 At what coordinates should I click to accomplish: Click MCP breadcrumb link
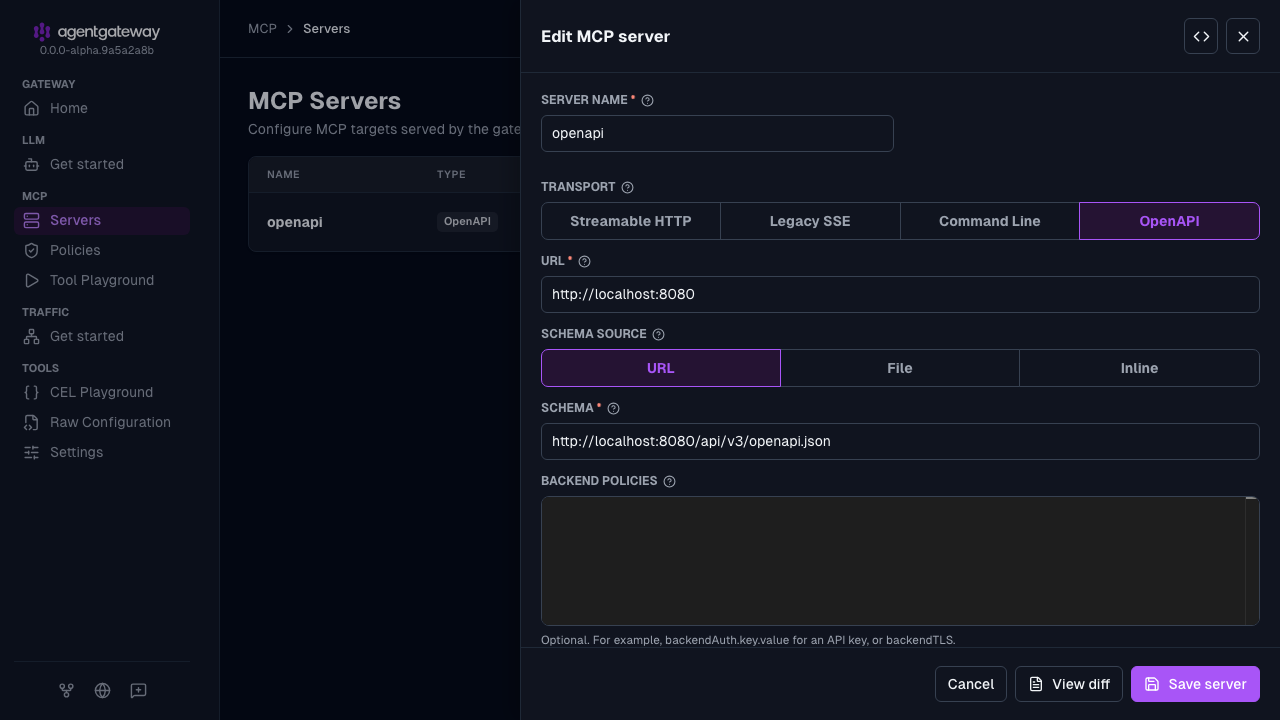262,29
